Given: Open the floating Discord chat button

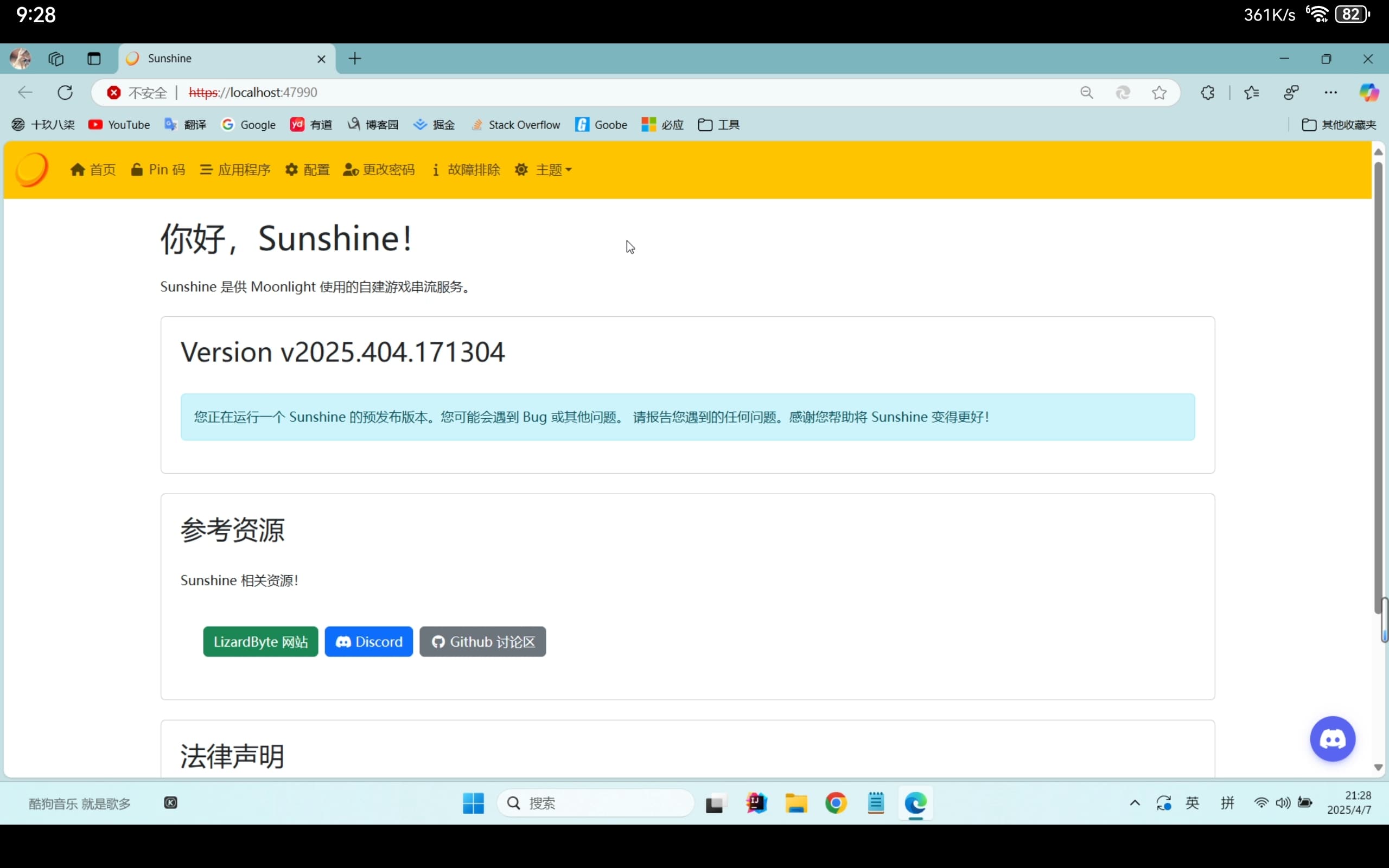Looking at the screenshot, I should pyautogui.click(x=1332, y=739).
